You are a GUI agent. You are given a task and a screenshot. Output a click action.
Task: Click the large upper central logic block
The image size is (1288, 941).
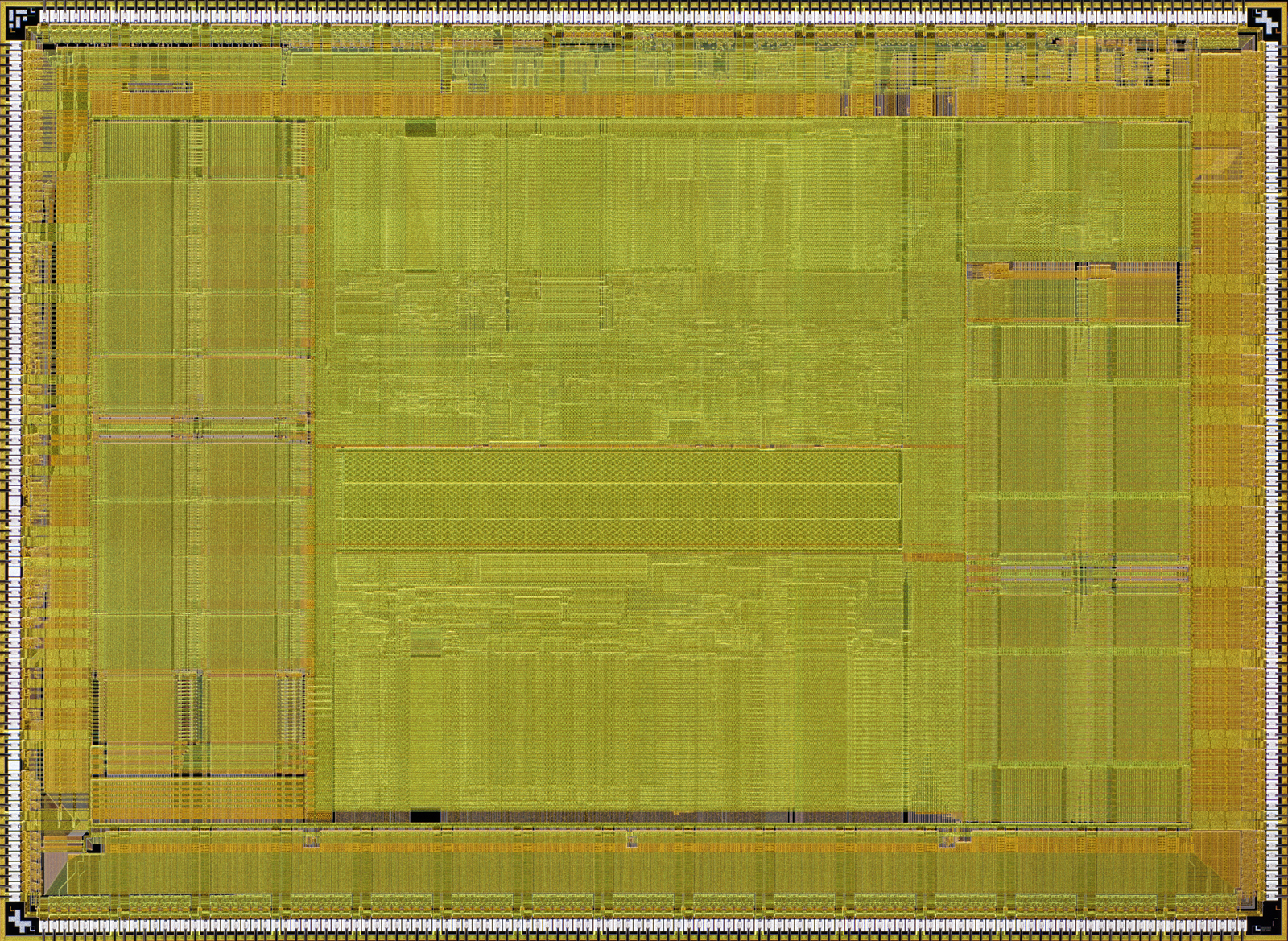pyautogui.click(x=618, y=282)
